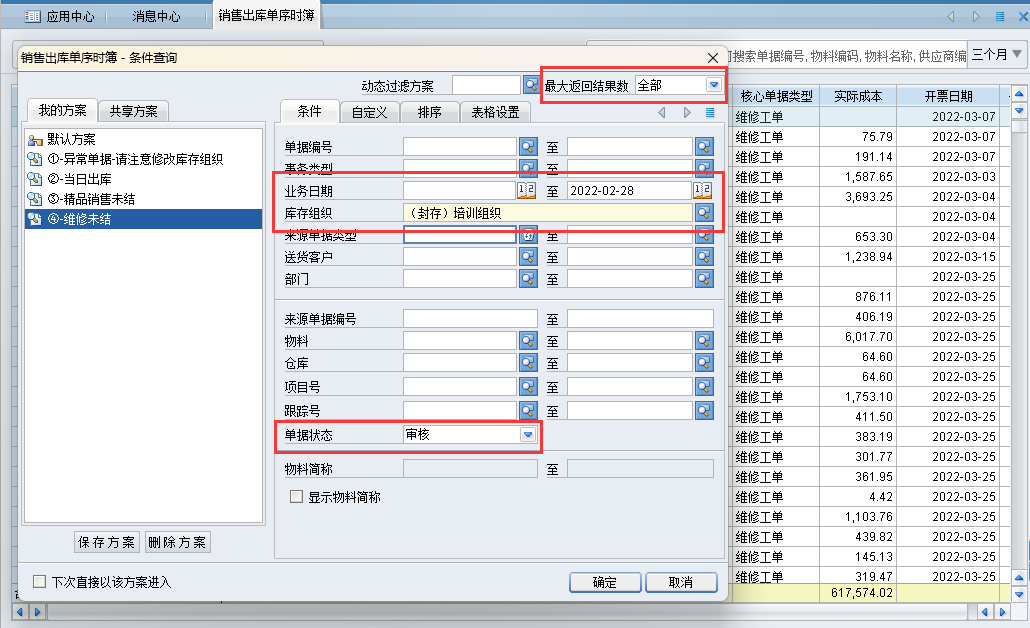Open calendar picker for 业务日期 start date

(527, 190)
